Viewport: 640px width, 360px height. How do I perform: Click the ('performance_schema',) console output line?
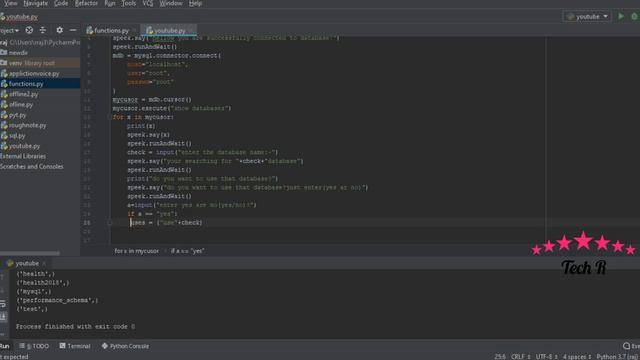click(57, 300)
